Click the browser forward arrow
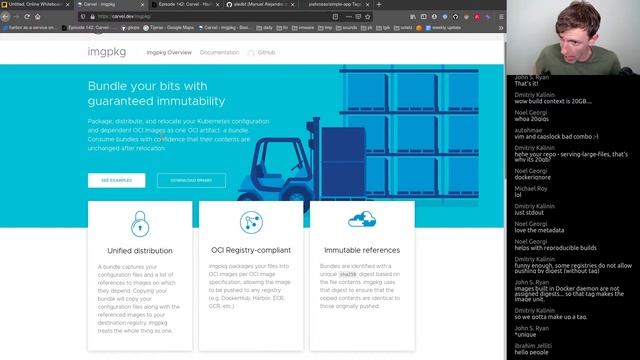640x360 pixels. pyautogui.click(x=16, y=17)
